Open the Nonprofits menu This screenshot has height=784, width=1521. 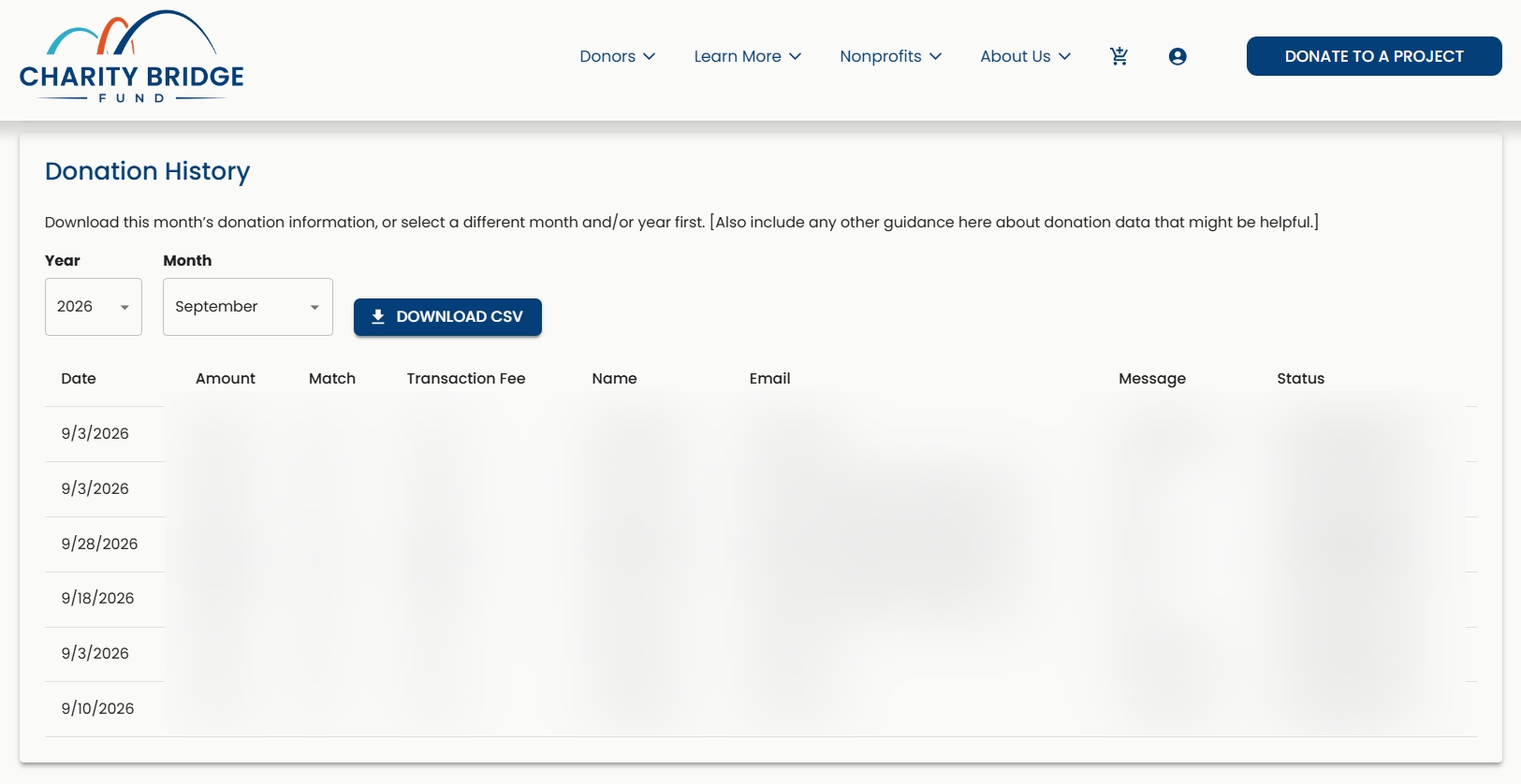(x=891, y=56)
